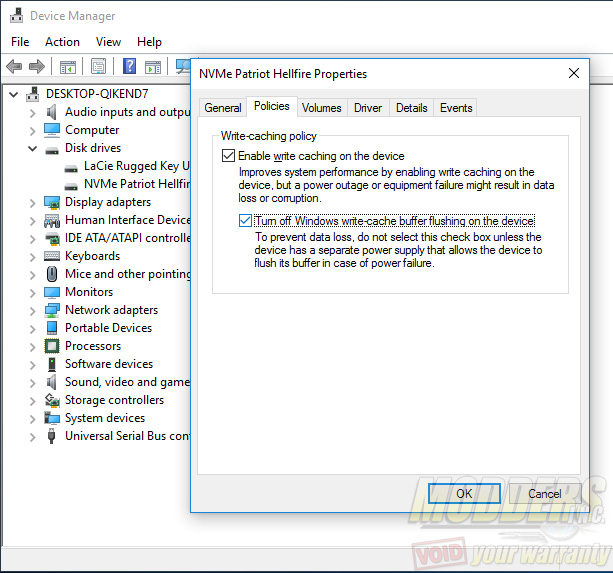
Task: Expand the Network adapters node
Action: point(32,311)
